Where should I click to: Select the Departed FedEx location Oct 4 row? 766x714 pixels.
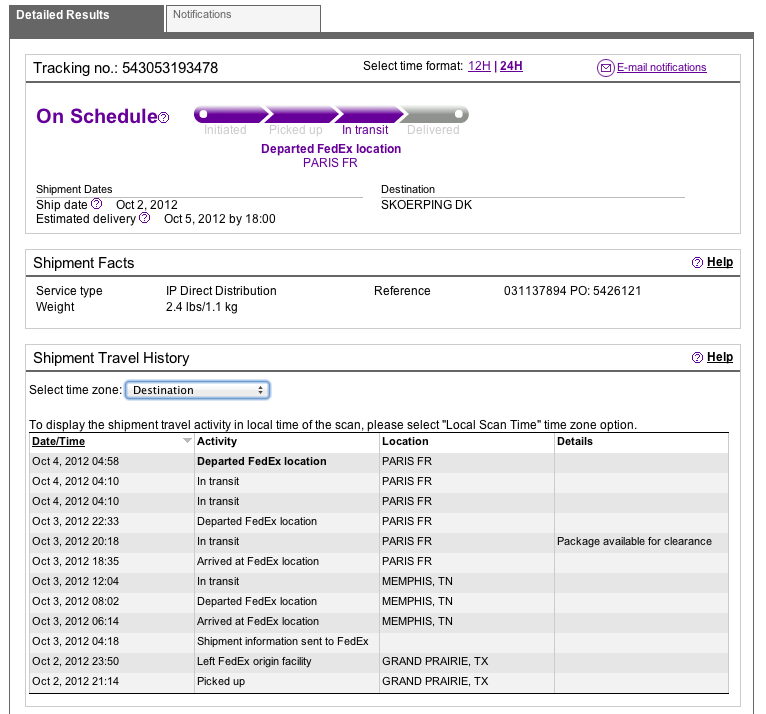click(261, 461)
